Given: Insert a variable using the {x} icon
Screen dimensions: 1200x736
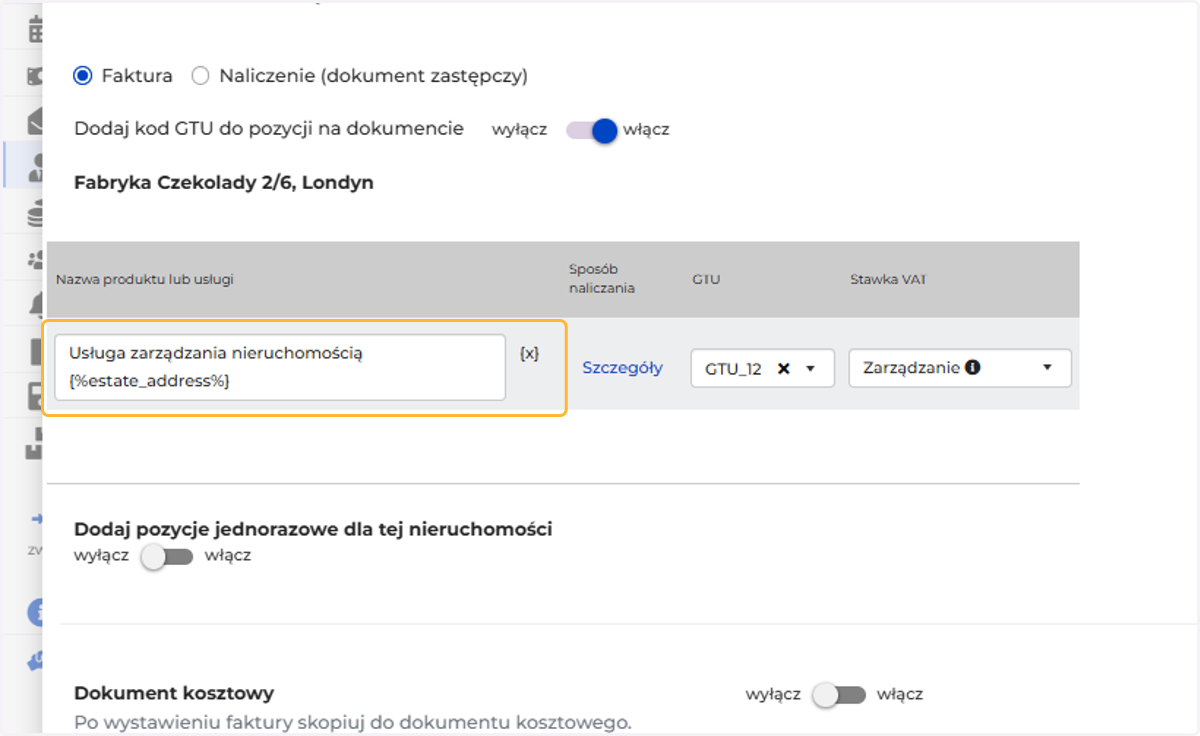Looking at the screenshot, I should tap(530, 353).
